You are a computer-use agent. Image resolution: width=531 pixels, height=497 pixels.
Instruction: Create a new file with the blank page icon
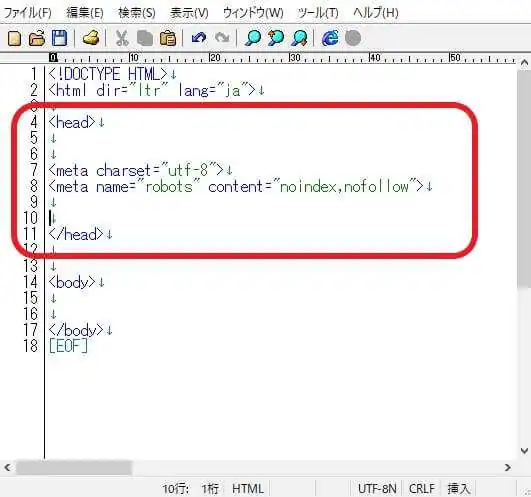click(14, 38)
